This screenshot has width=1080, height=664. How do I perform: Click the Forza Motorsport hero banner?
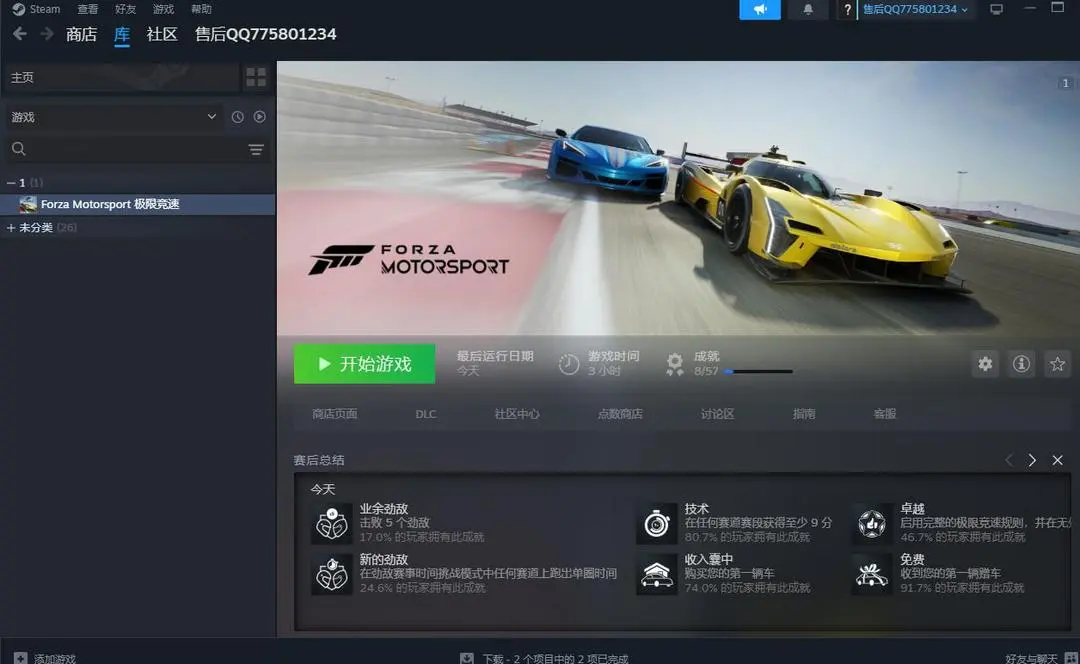[678, 198]
